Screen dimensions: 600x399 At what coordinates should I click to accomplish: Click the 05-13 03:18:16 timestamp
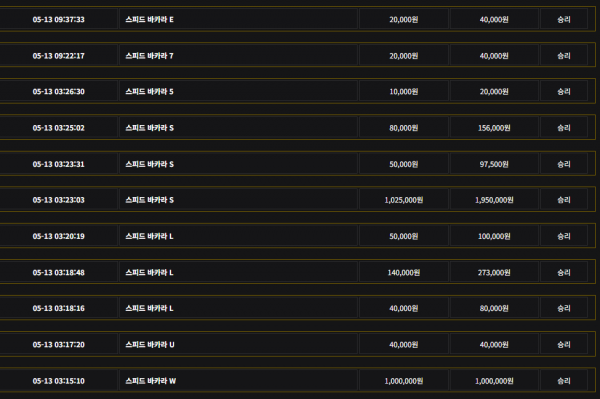pyautogui.click(x=59, y=308)
